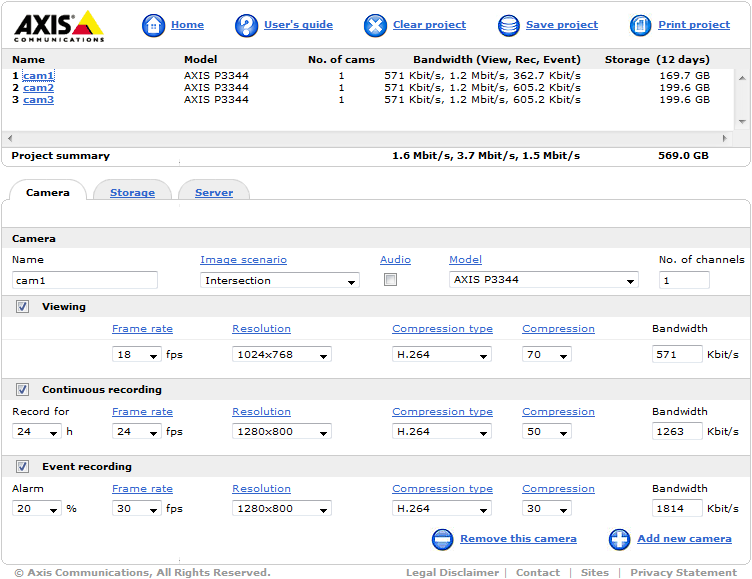Click the Add new camera plus icon
Viewport: 752px width, 579px height.
[620, 539]
